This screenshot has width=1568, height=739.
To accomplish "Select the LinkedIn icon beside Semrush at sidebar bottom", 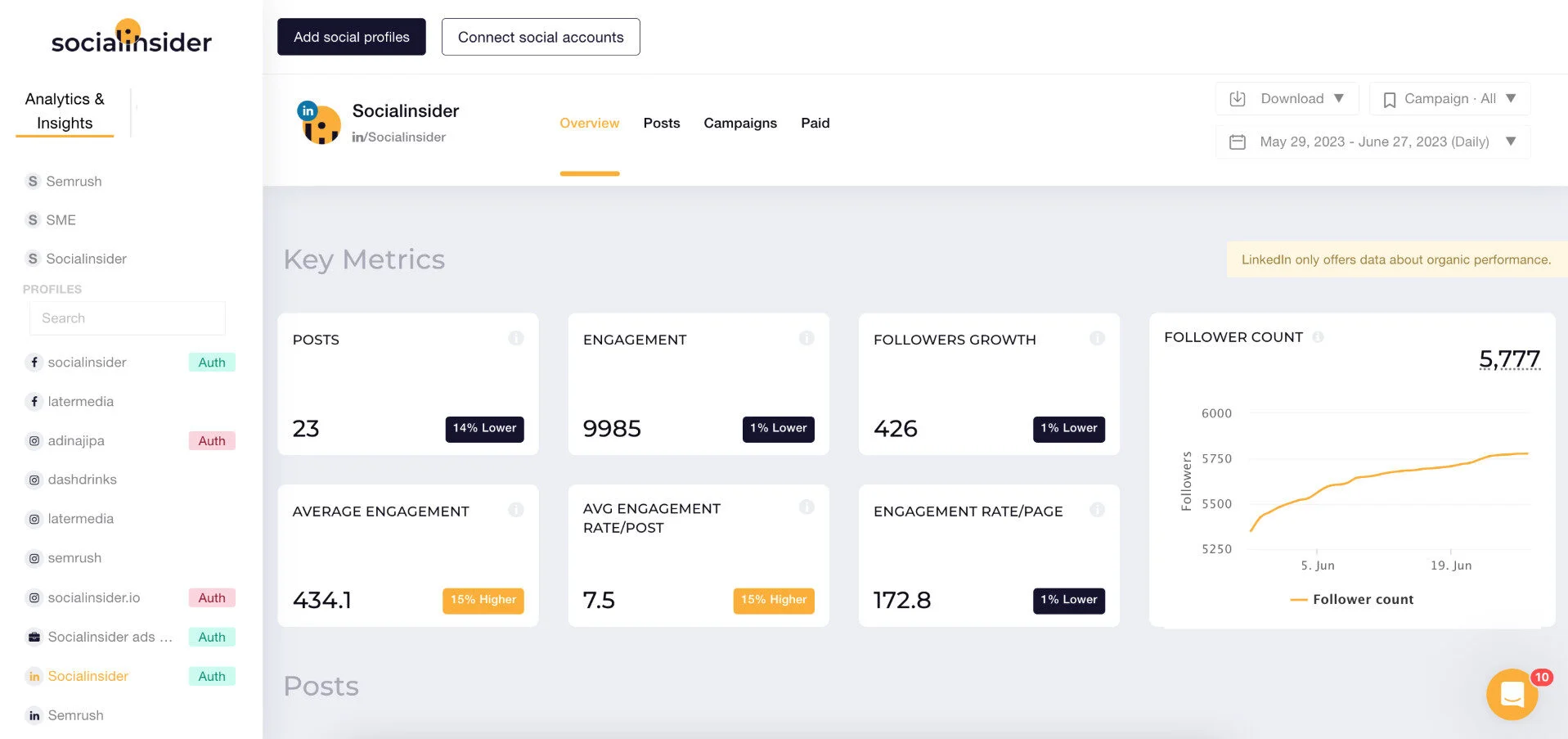I will coord(34,715).
